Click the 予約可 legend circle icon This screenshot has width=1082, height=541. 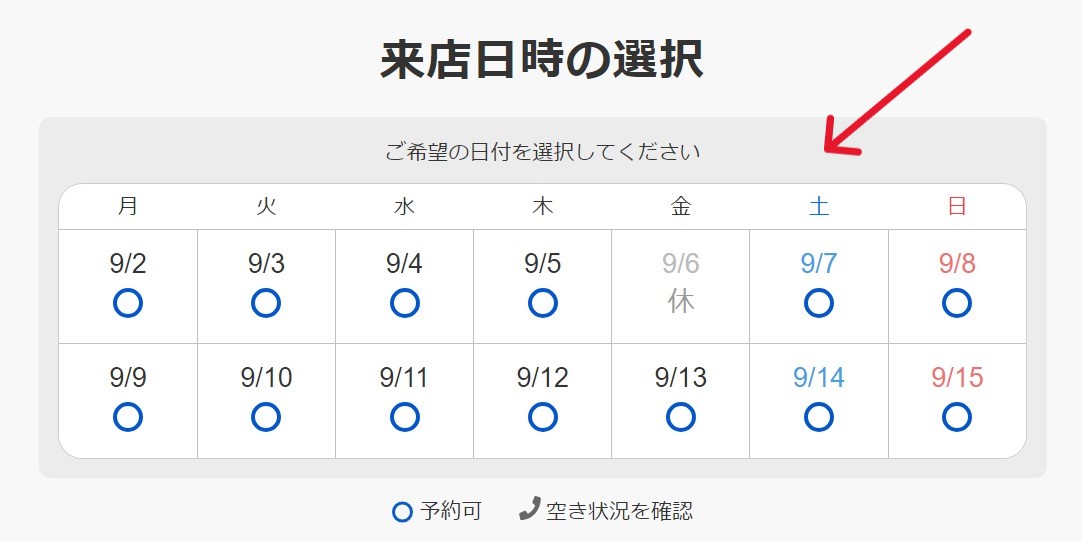click(402, 512)
